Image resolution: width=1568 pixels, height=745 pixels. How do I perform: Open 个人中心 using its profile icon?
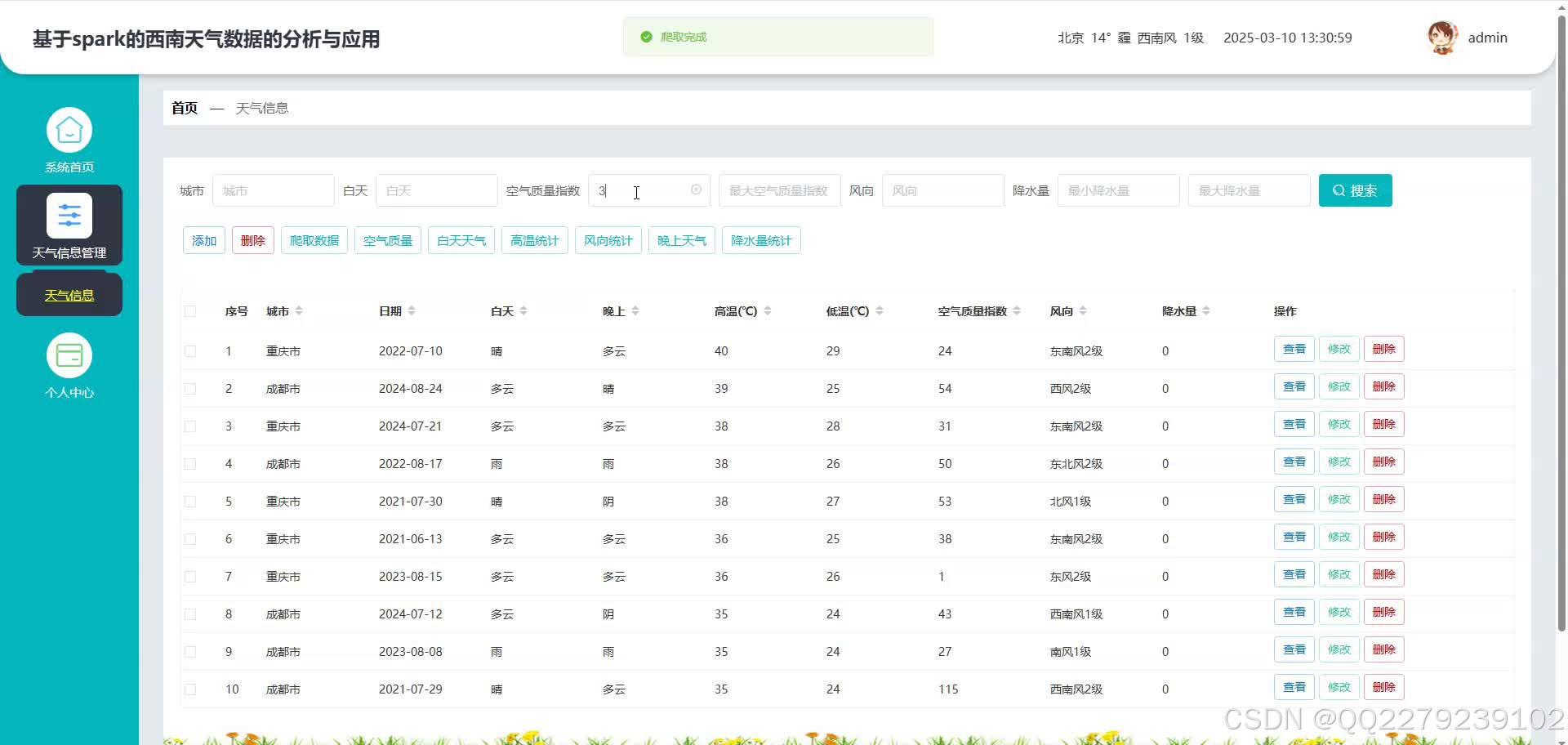coord(69,355)
